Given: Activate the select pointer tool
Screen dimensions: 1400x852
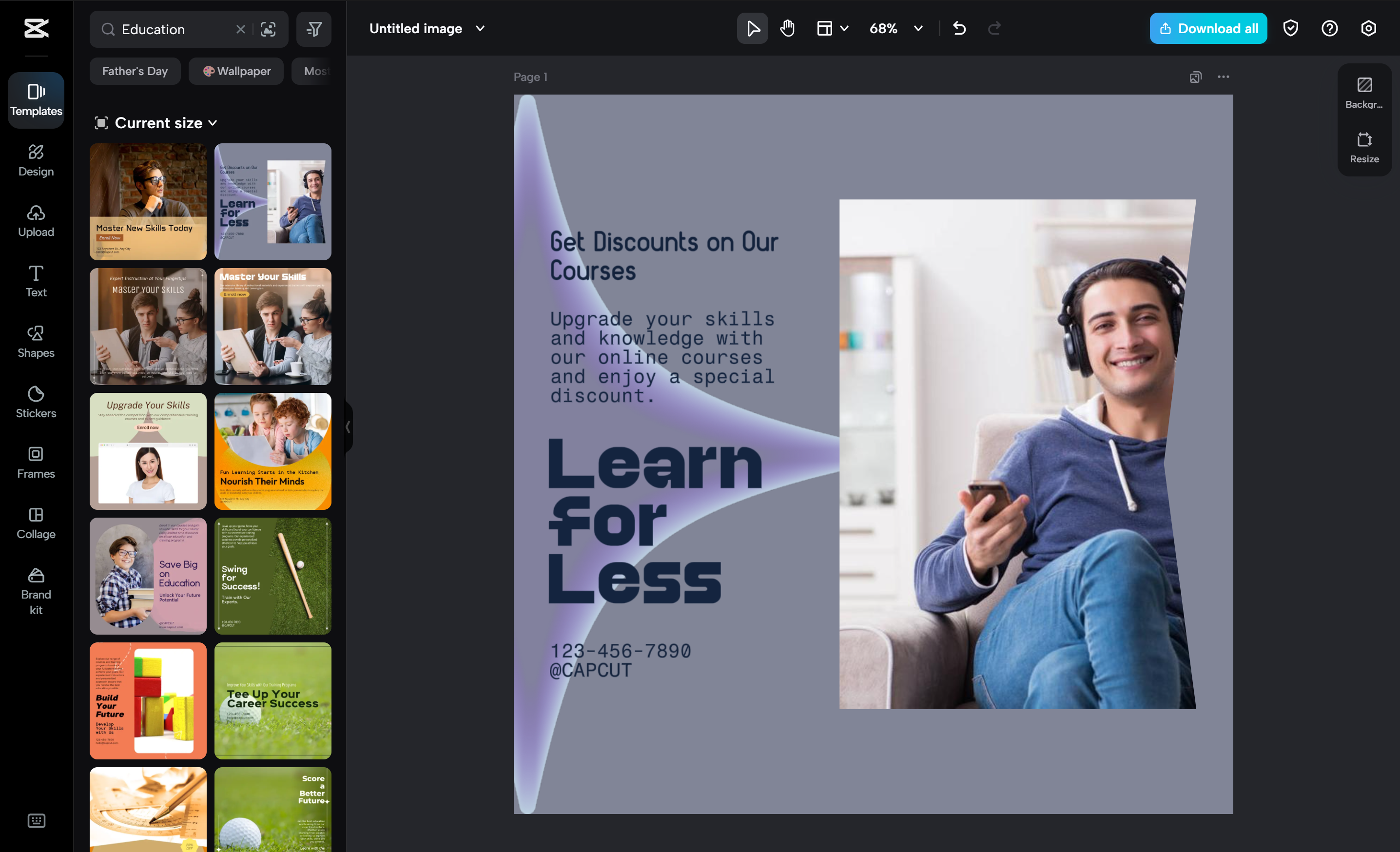Looking at the screenshot, I should click(752, 28).
